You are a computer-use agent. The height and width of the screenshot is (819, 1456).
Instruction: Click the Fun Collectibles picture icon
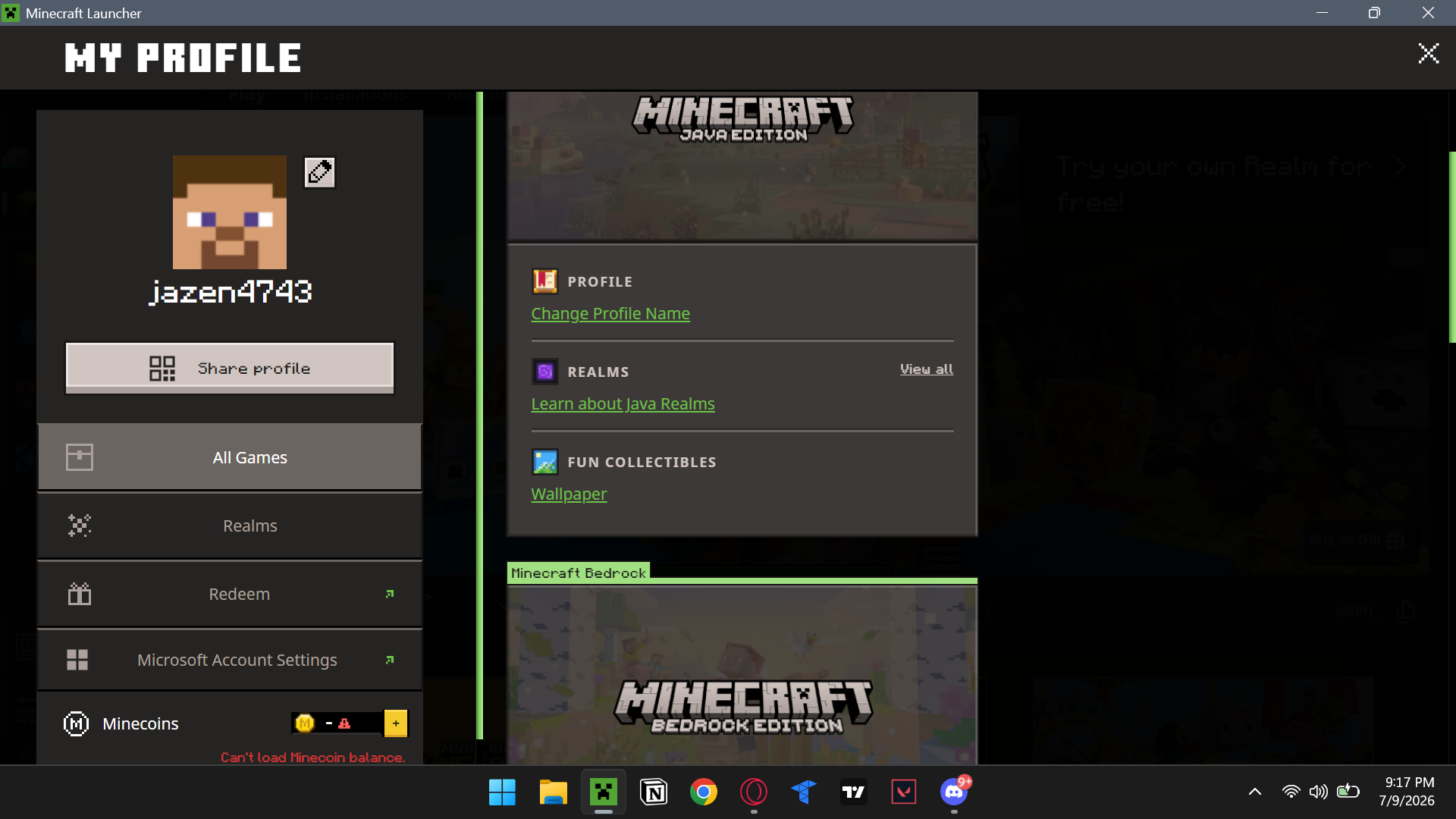click(544, 462)
